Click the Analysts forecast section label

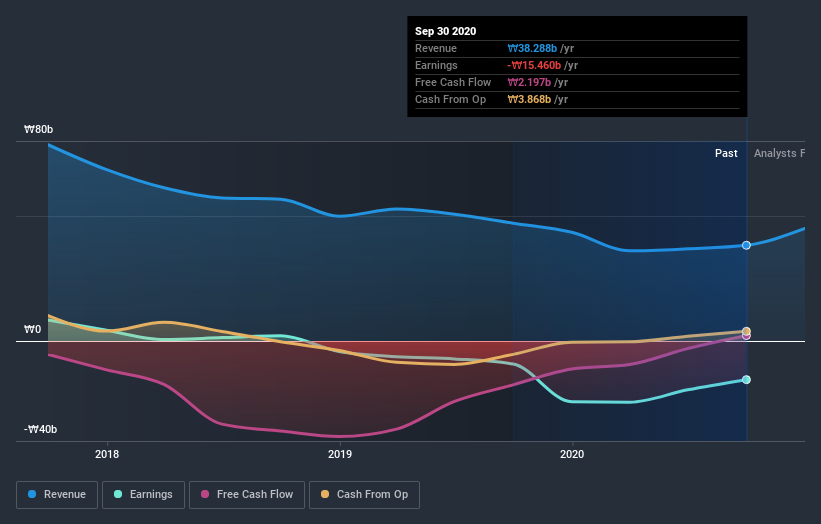tap(779, 153)
